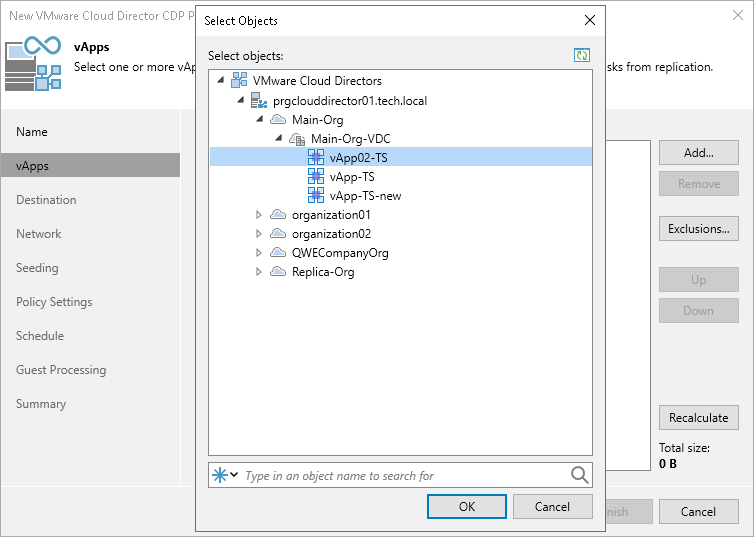Go to the Network wizard step
The width and height of the screenshot is (754, 537).
point(90,234)
